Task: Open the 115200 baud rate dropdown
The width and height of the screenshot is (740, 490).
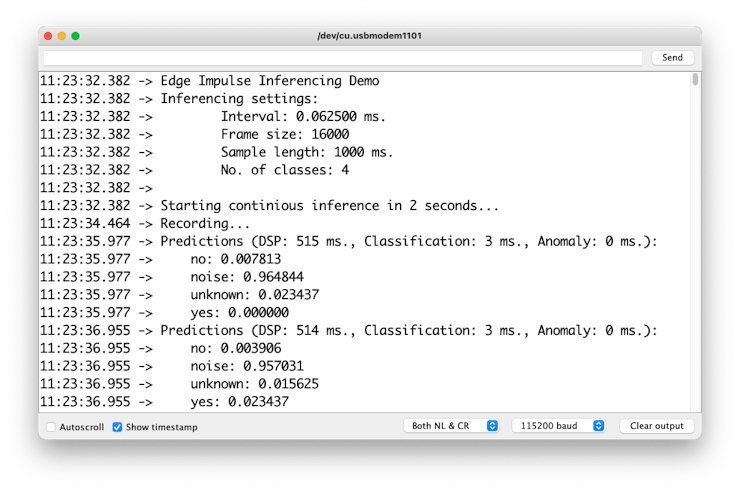Action: tap(558, 426)
